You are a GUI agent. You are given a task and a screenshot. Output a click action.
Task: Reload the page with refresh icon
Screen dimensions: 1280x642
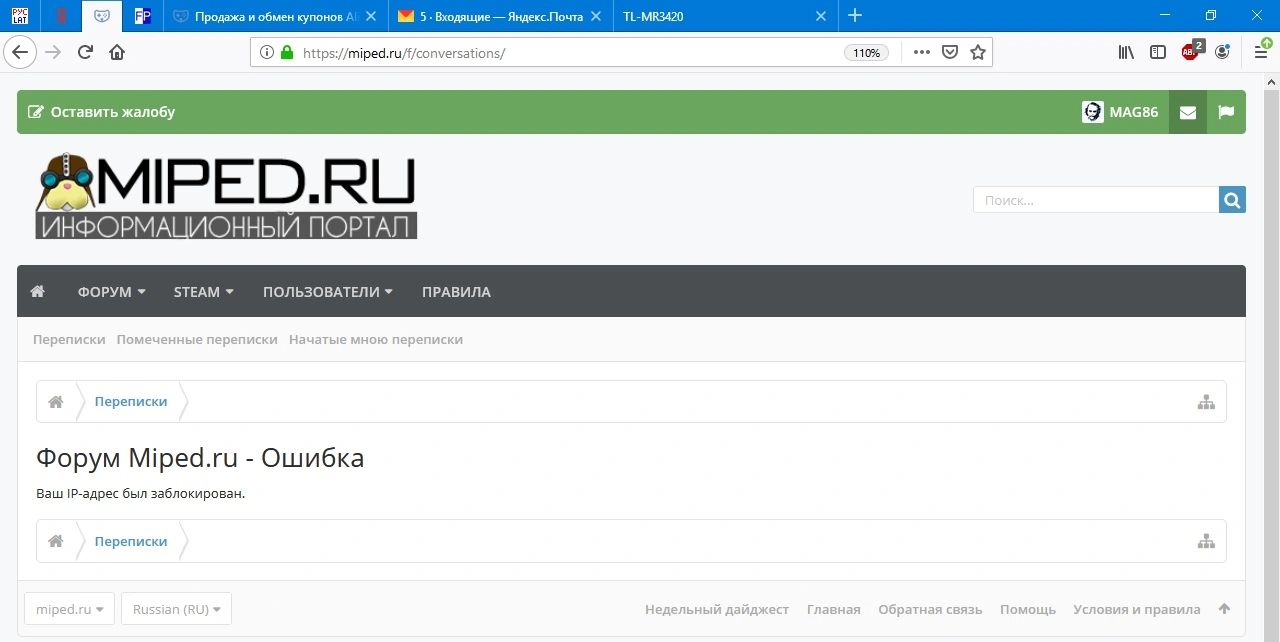coord(85,53)
